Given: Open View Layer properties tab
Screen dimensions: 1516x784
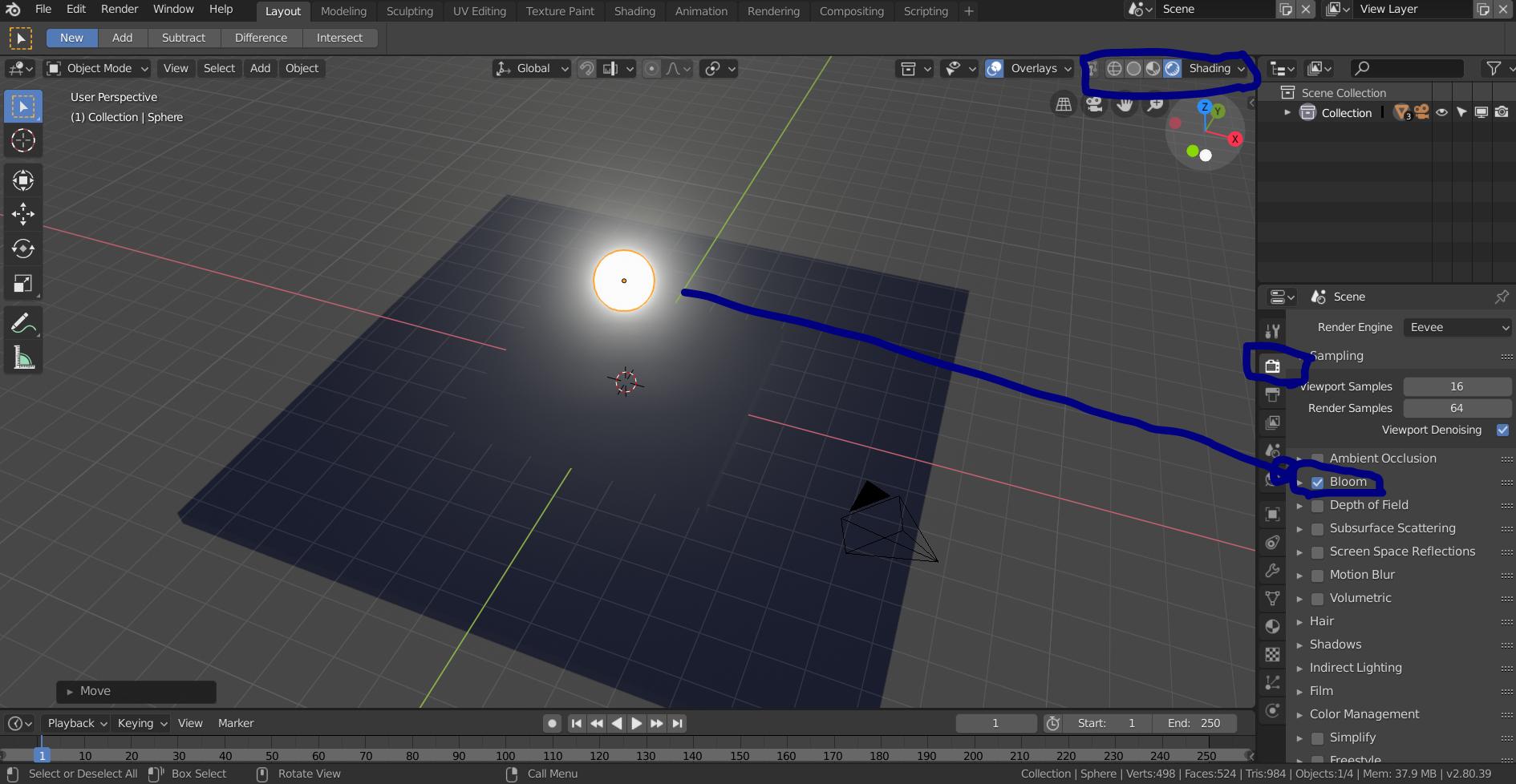Looking at the screenshot, I should point(1272,422).
